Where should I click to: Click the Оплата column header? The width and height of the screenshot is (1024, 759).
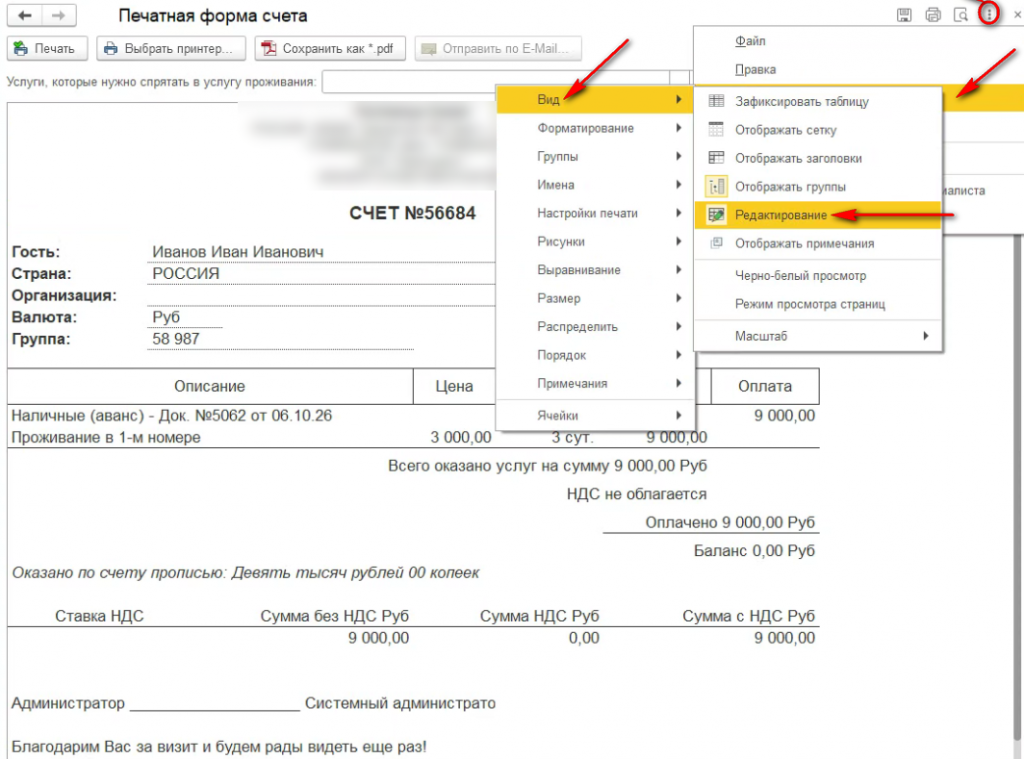click(x=765, y=386)
